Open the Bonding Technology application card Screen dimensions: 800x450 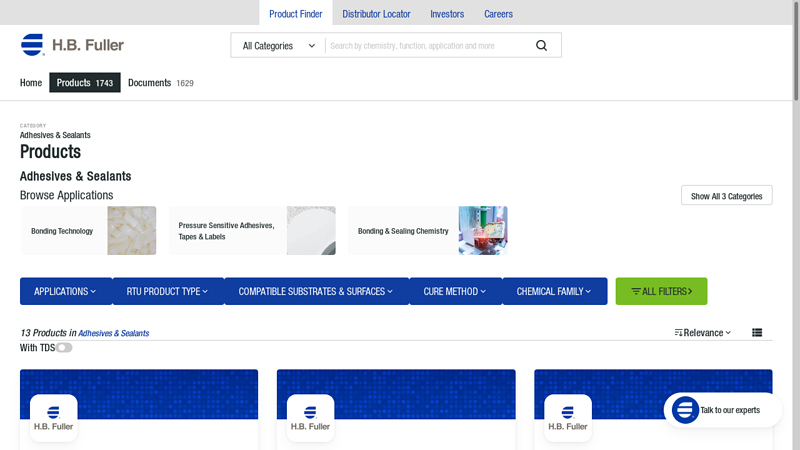(88, 231)
